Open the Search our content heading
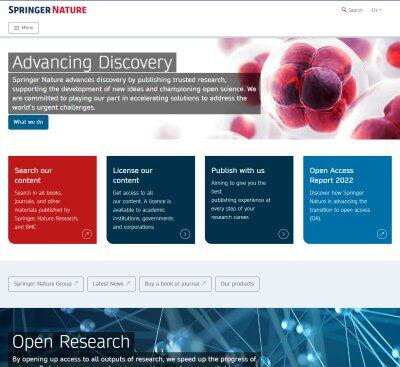 tap(33, 175)
